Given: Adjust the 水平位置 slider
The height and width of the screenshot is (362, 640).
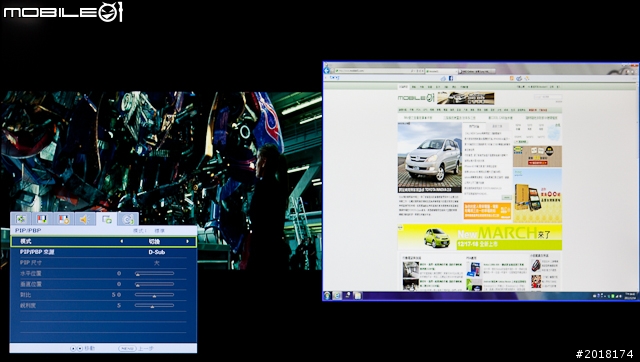Looking at the screenshot, I should (x=155, y=273).
